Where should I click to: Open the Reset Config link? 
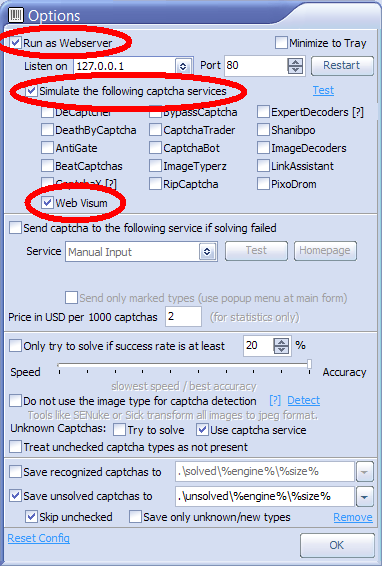(x=39, y=538)
